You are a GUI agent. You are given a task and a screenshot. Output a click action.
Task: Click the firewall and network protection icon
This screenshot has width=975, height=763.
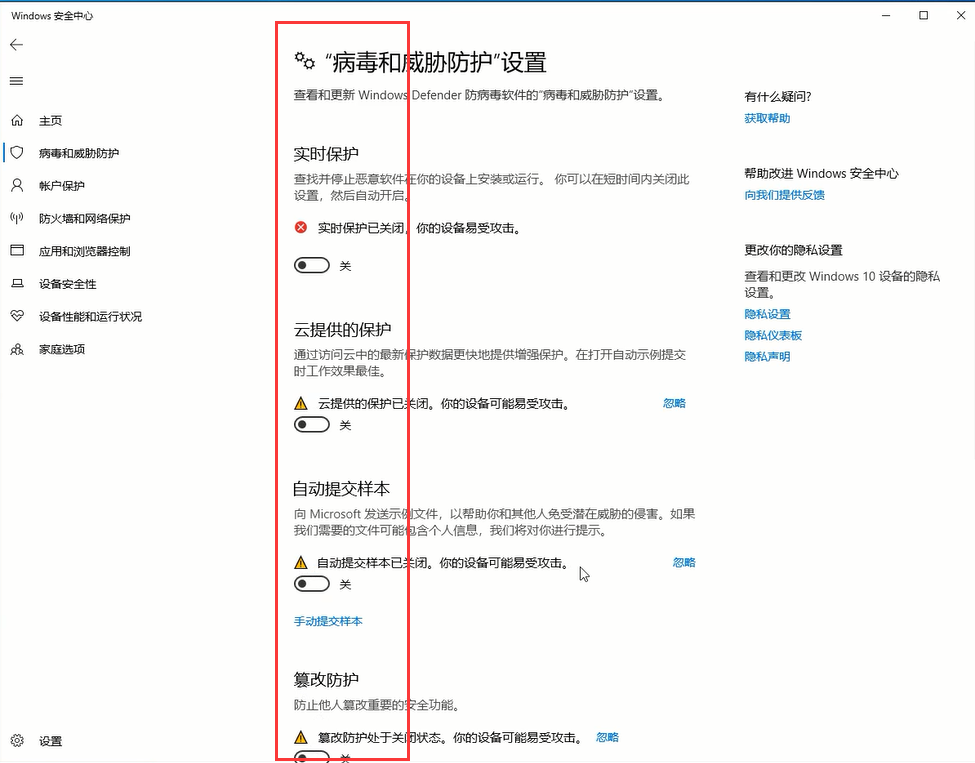pyautogui.click(x=17, y=218)
